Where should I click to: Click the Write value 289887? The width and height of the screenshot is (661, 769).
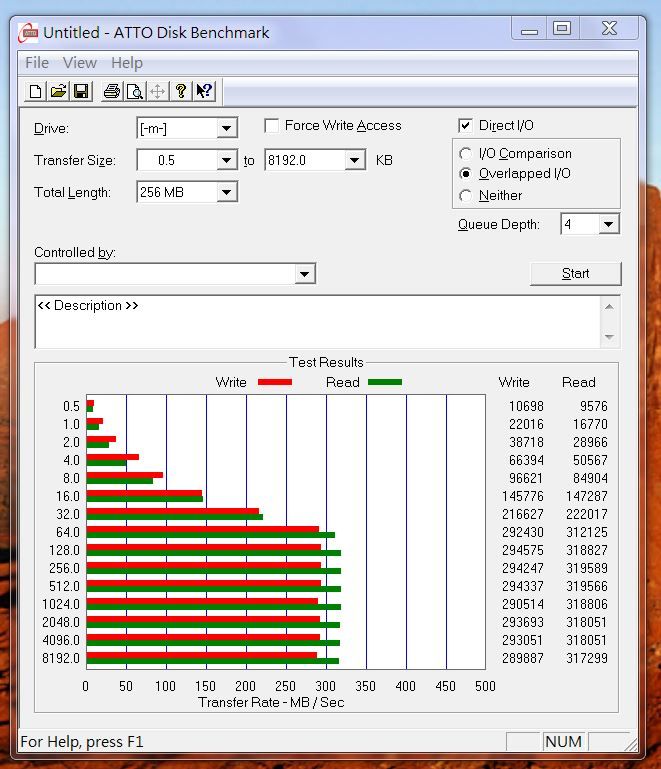523,658
